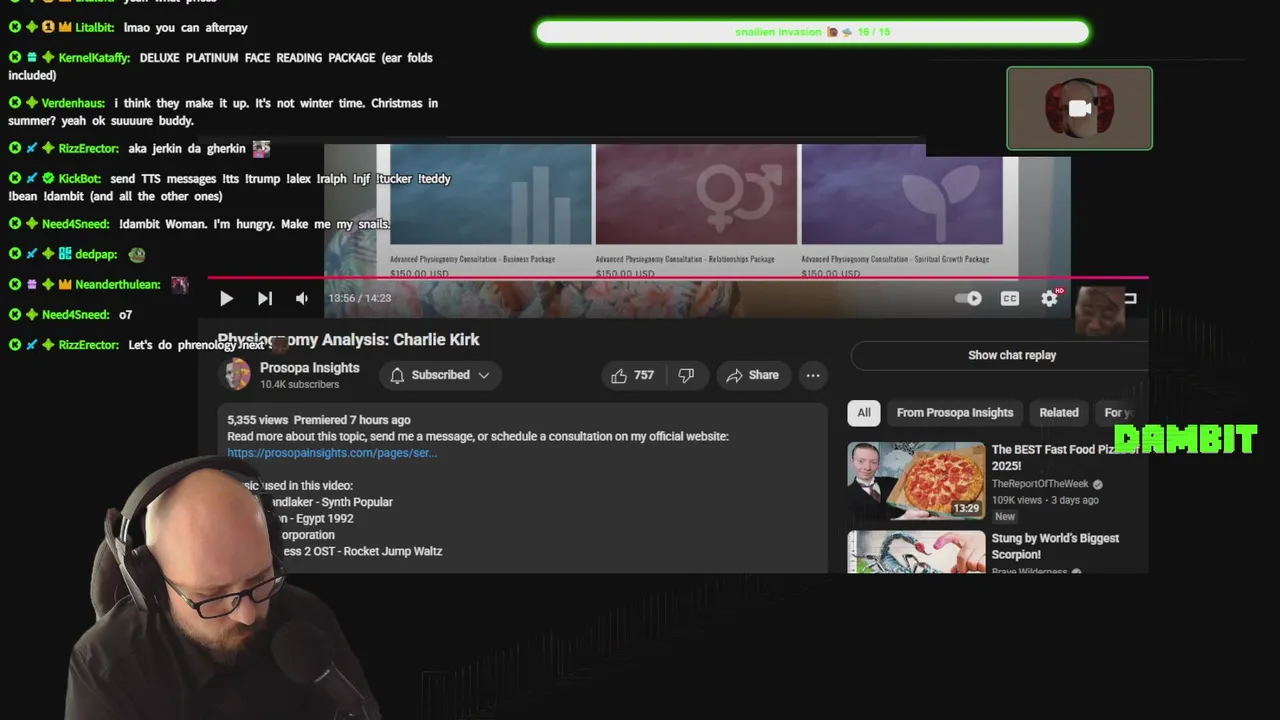1280x720 pixels.
Task: Click the video title Physiognomy Analysis: Charlie Kirk
Action: click(x=348, y=340)
